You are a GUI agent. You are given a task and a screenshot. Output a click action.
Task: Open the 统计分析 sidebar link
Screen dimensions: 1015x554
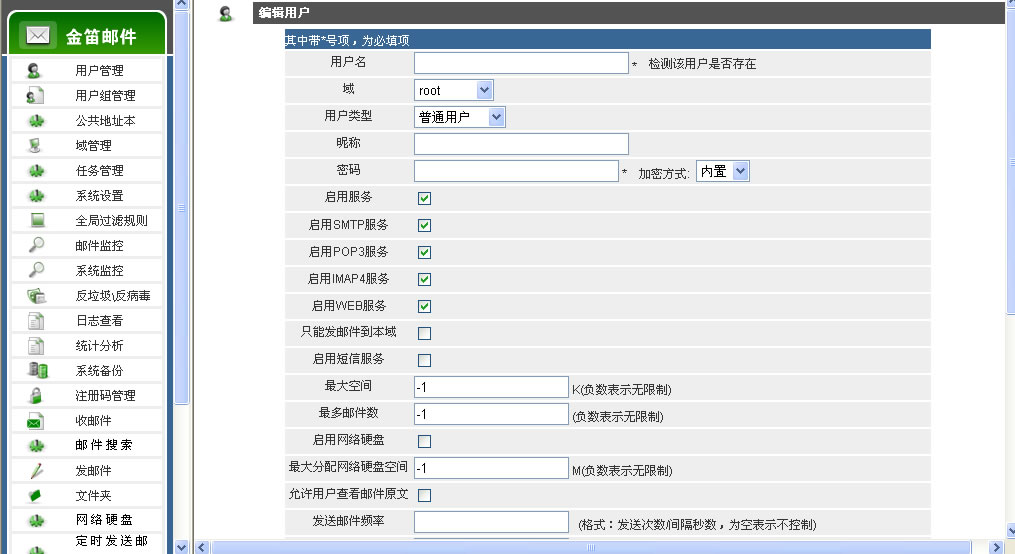99,346
